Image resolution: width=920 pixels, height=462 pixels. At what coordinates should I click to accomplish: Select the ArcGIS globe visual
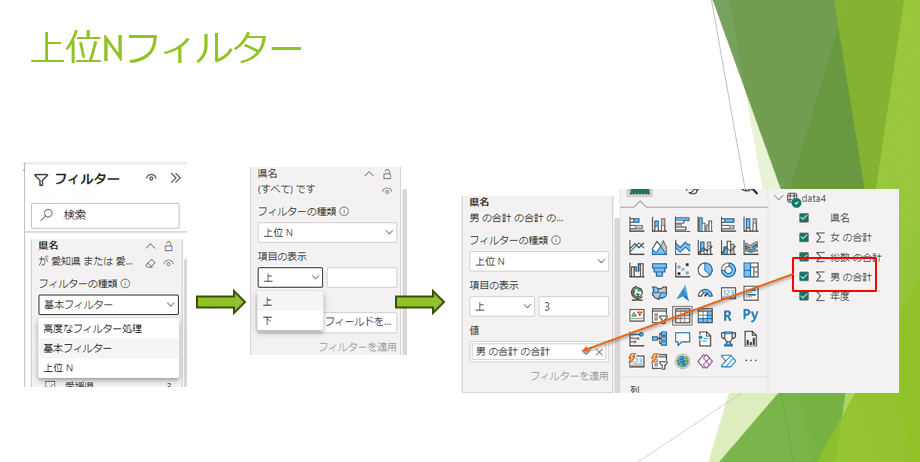pyautogui.click(x=682, y=360)
